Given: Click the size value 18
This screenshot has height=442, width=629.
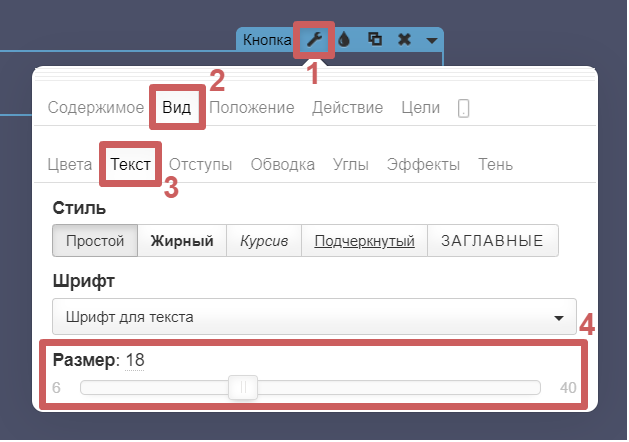Looking at the screenshot, I should 135,360.
